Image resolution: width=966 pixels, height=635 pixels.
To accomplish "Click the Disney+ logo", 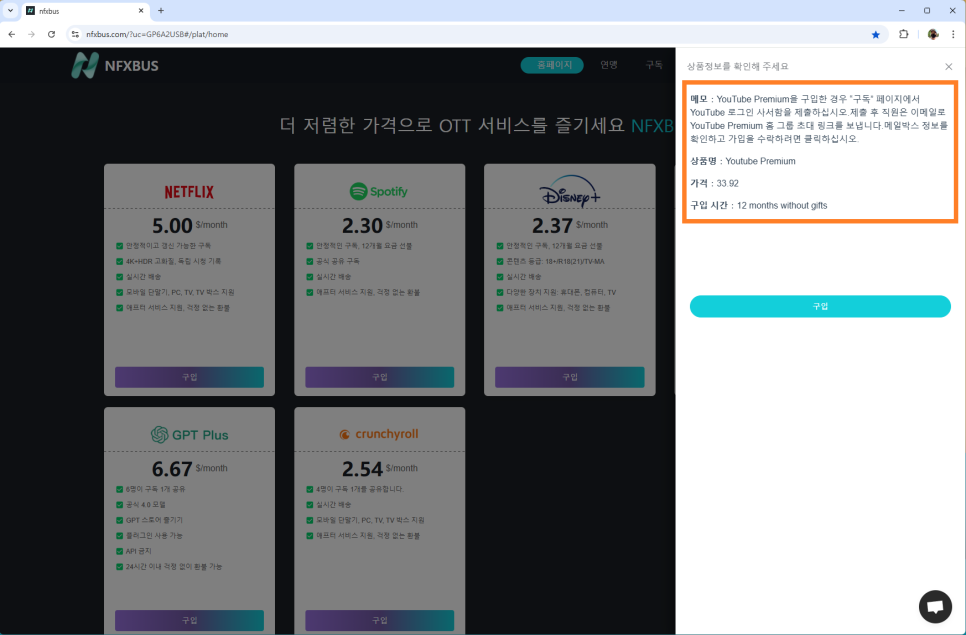I will 569,192.
